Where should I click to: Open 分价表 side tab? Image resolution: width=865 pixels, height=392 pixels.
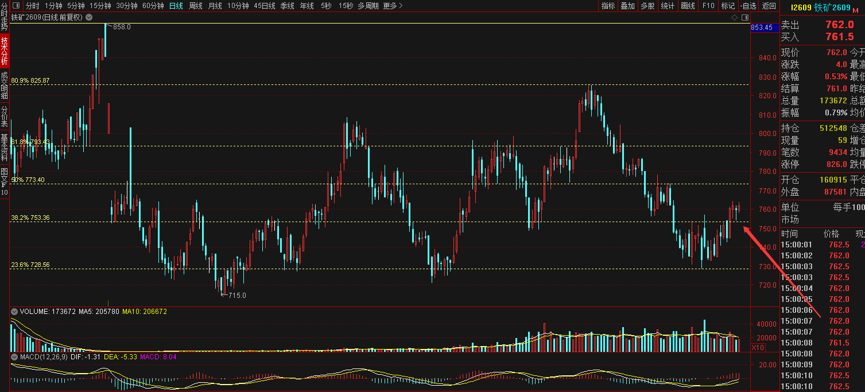pyautogui.click(x=4, y=116)
